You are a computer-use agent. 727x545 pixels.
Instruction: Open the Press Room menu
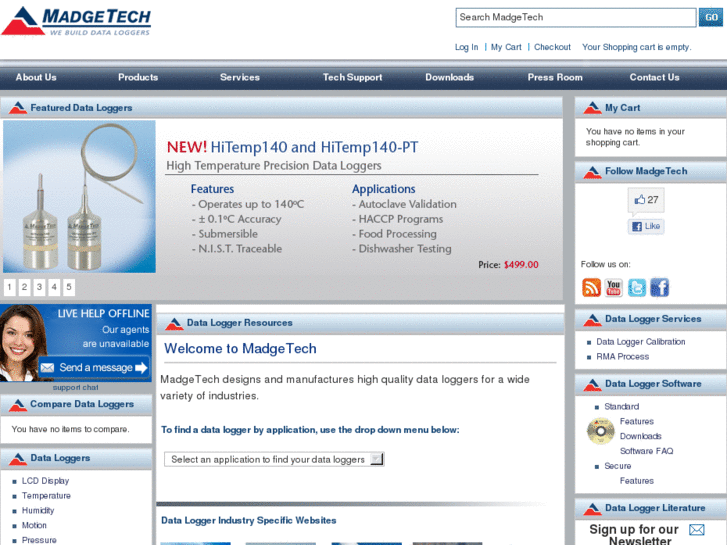click(x=555, y=77)
